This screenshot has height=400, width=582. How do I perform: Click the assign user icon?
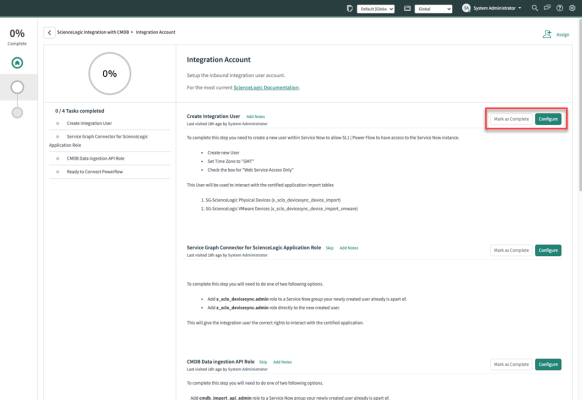pos(547,34)
